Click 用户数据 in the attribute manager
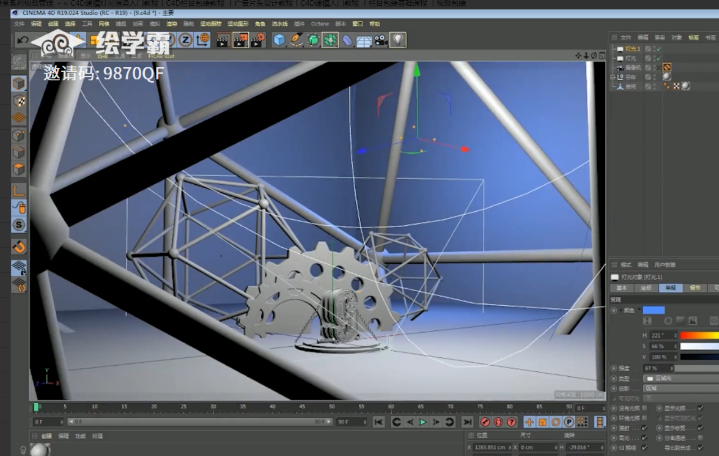This screenshot has width=719, height=456. click(665, 265)
